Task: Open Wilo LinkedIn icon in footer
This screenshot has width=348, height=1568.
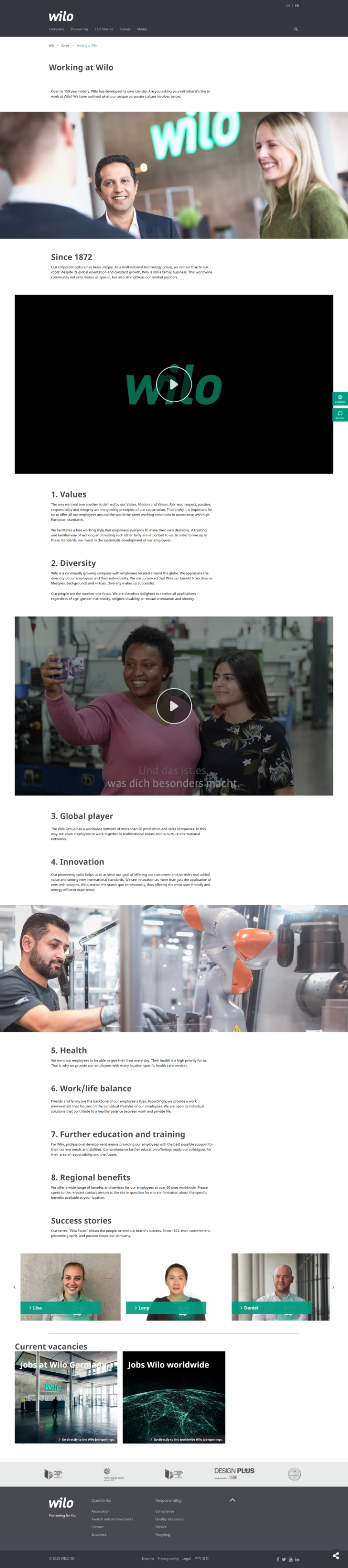Action: pyautogui.click(x=297, y=1559)
